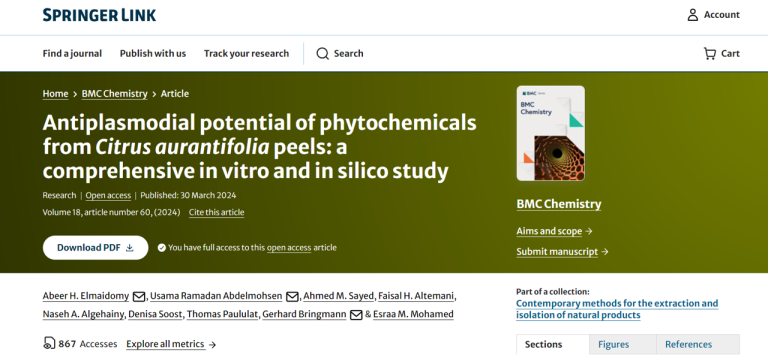Open author Ahmed M. Sayed

pyautogui.click(x=338, y=296)
